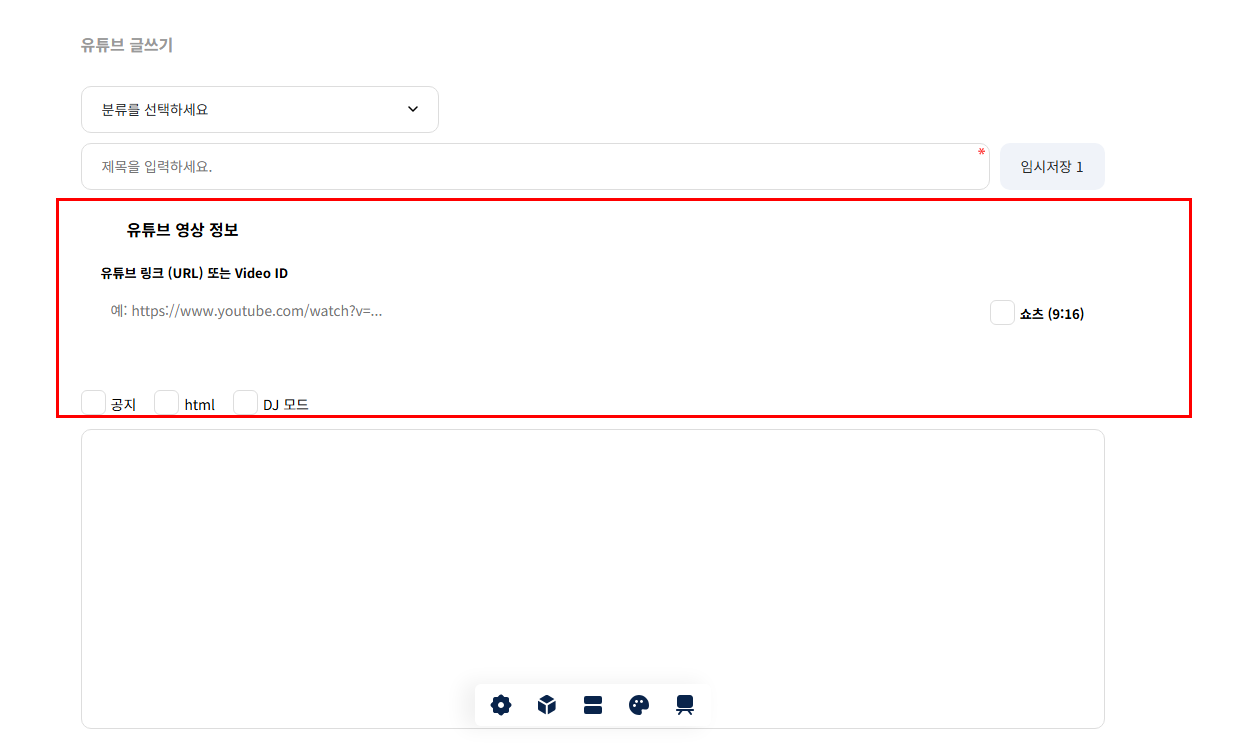
Task: Click the 3D cube icon in bottom toolbar
Action: point(547,705)
